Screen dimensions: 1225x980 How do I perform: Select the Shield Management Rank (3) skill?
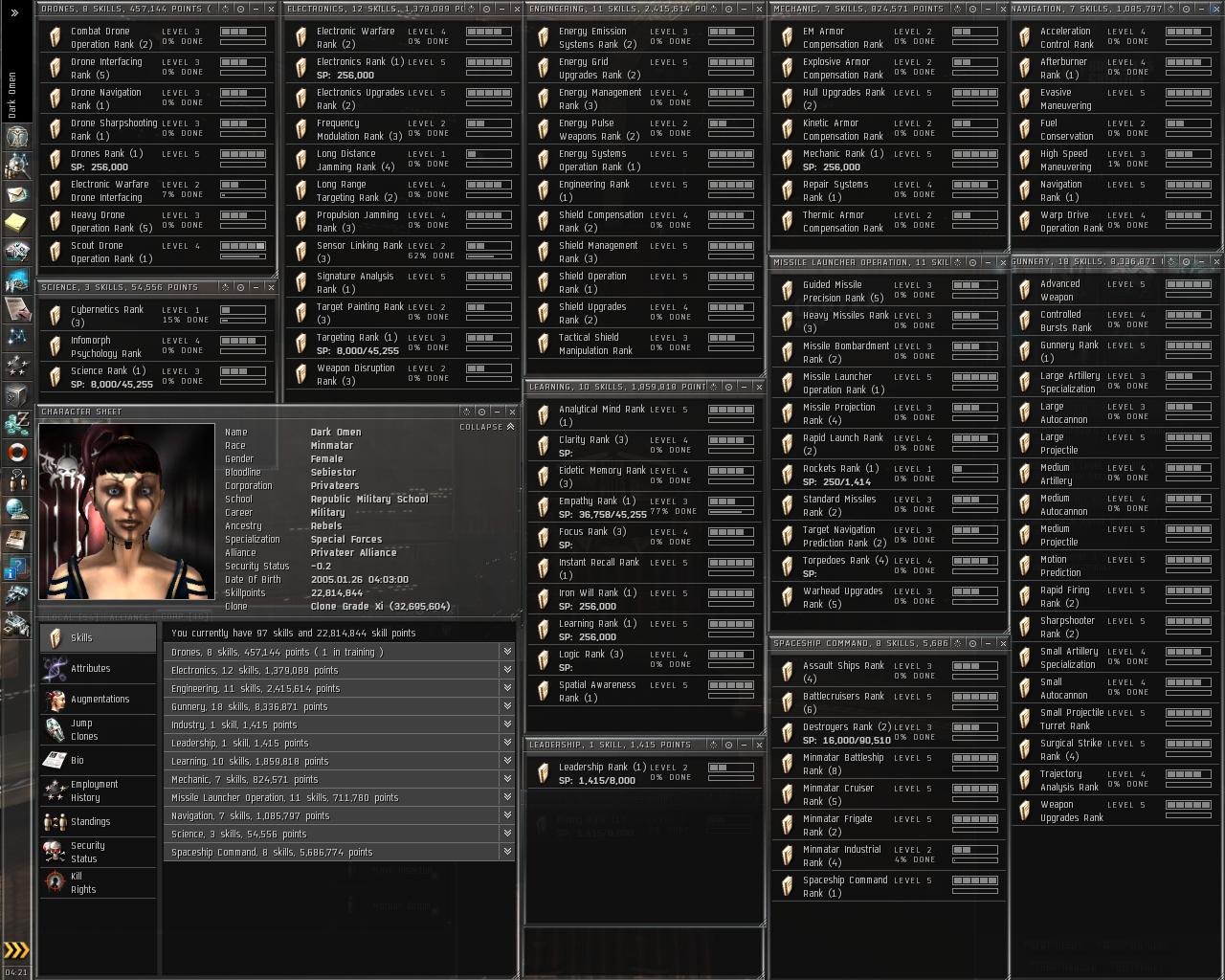click(x=644, y=252)
